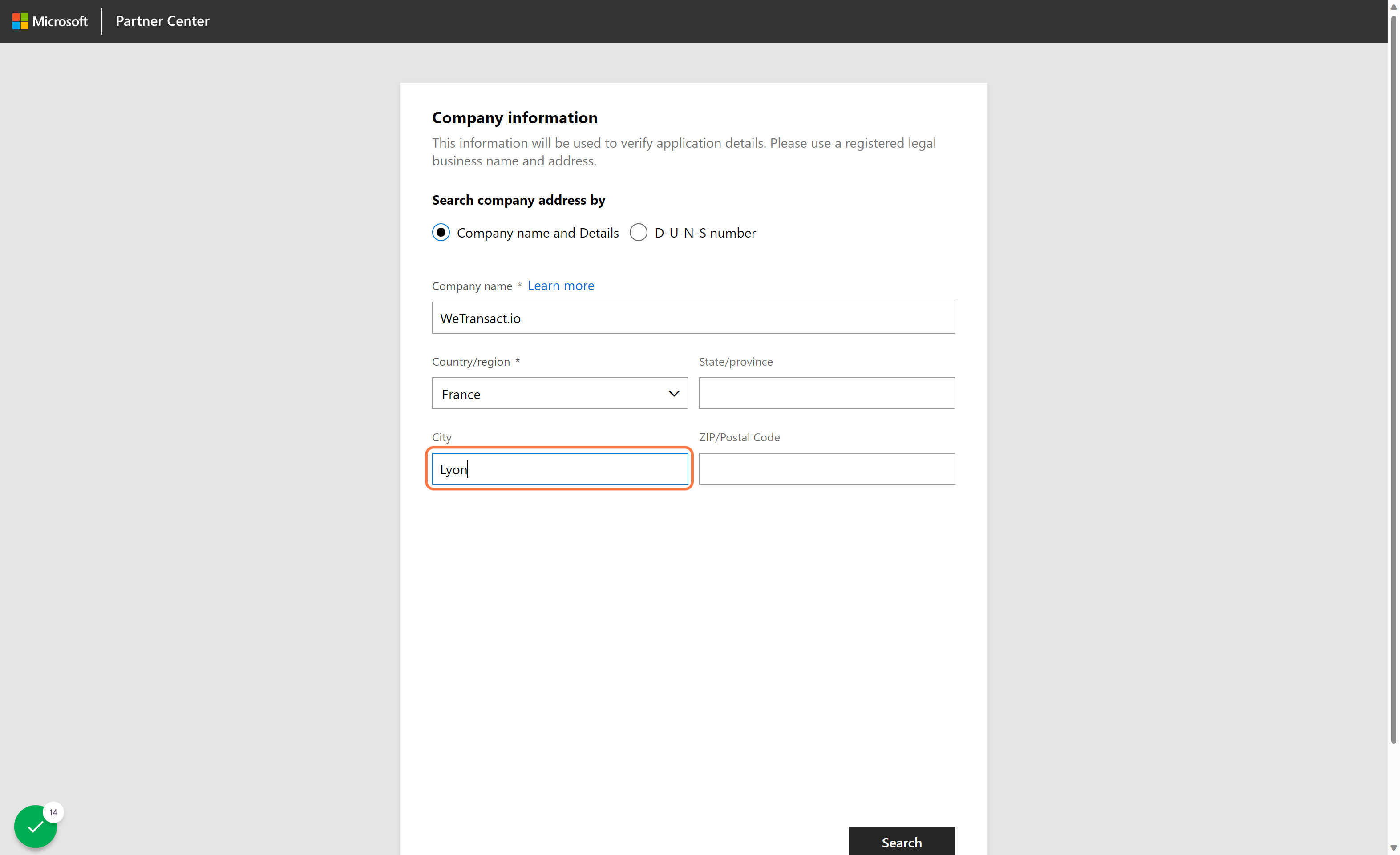Click the City field containing Lyon
Screen dimensions: 1400x855
tap(560, 469)
